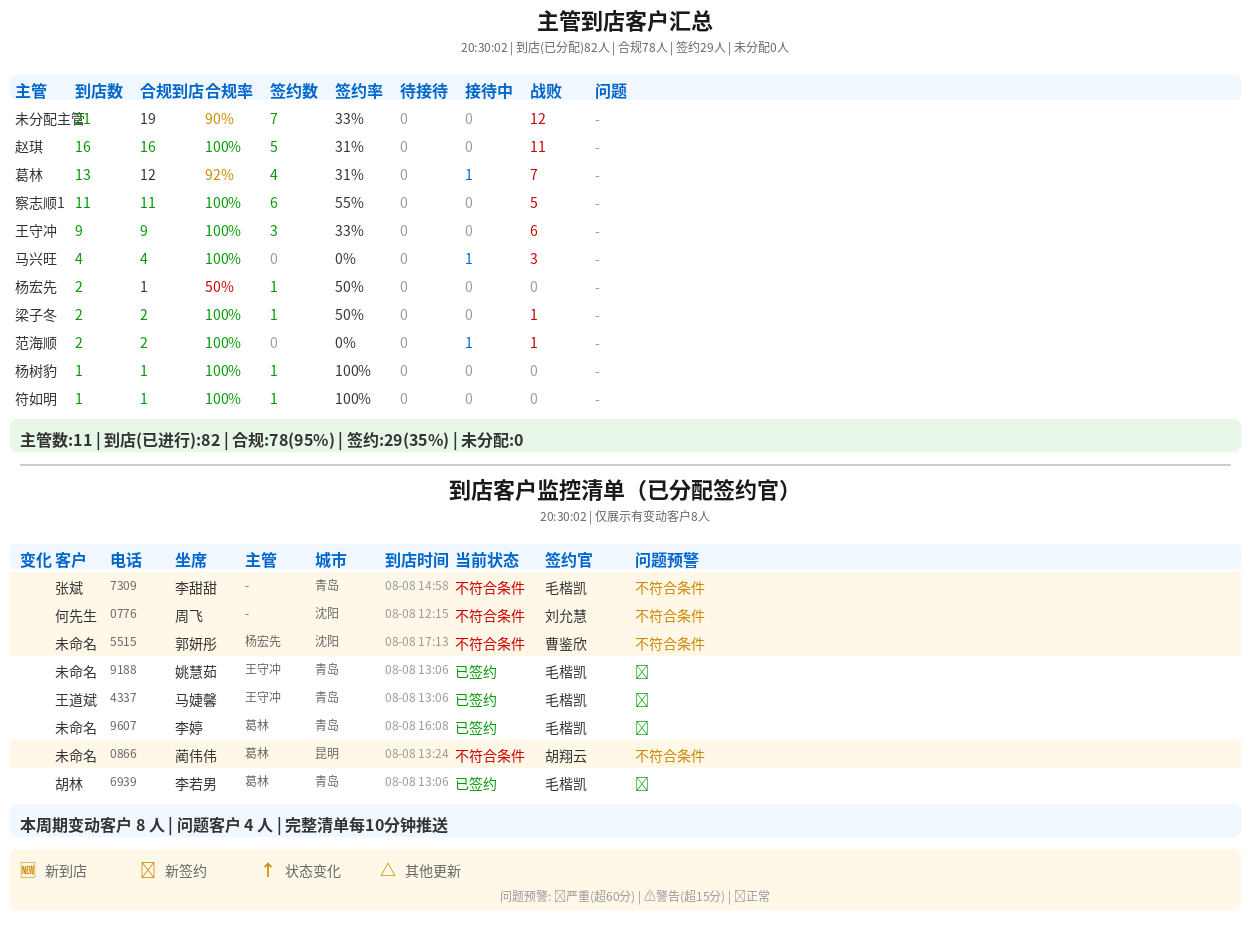Click the 待接待 column header
This screenshot has width=1250, height=952.
pos(424,91)
